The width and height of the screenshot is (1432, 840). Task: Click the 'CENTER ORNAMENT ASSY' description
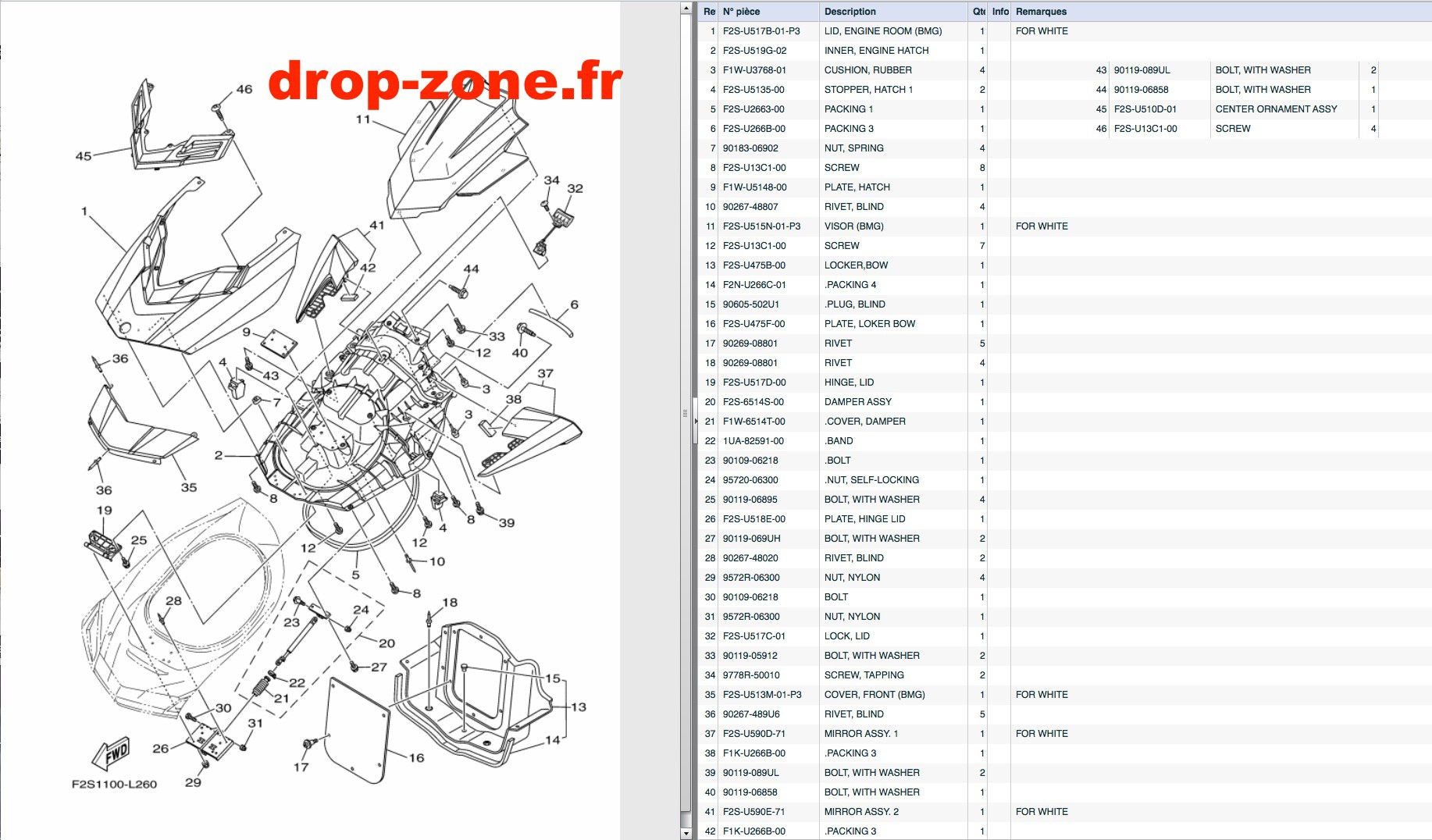pos(1276,109)
